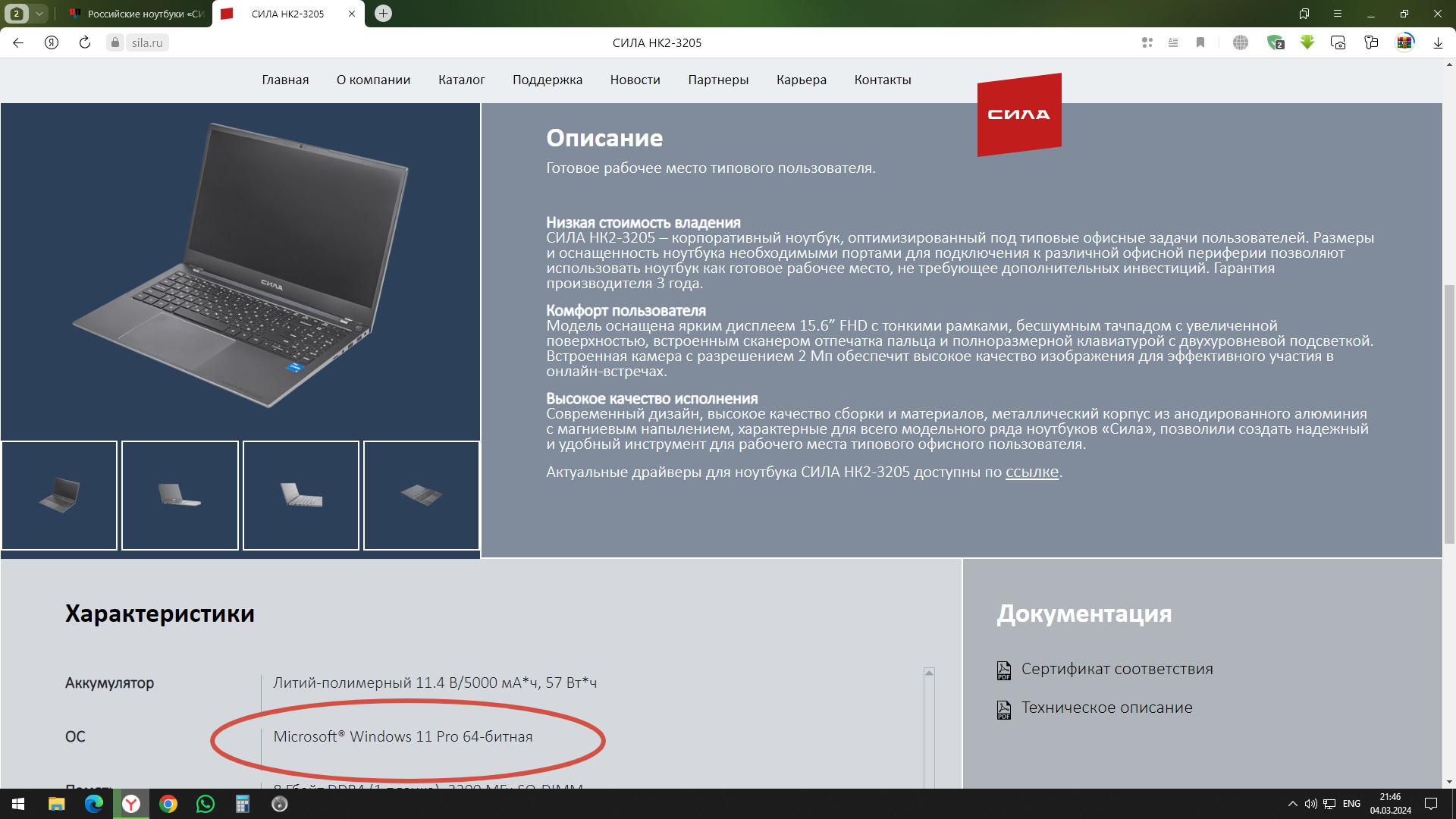Expand the tab group dropdown chevron
This screenshot has height=819, width=1456.
coord(39,14)
